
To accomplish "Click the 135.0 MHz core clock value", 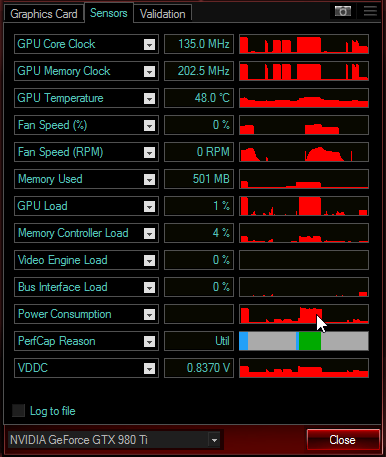I will pyautogui.click(x=199, y=44).
